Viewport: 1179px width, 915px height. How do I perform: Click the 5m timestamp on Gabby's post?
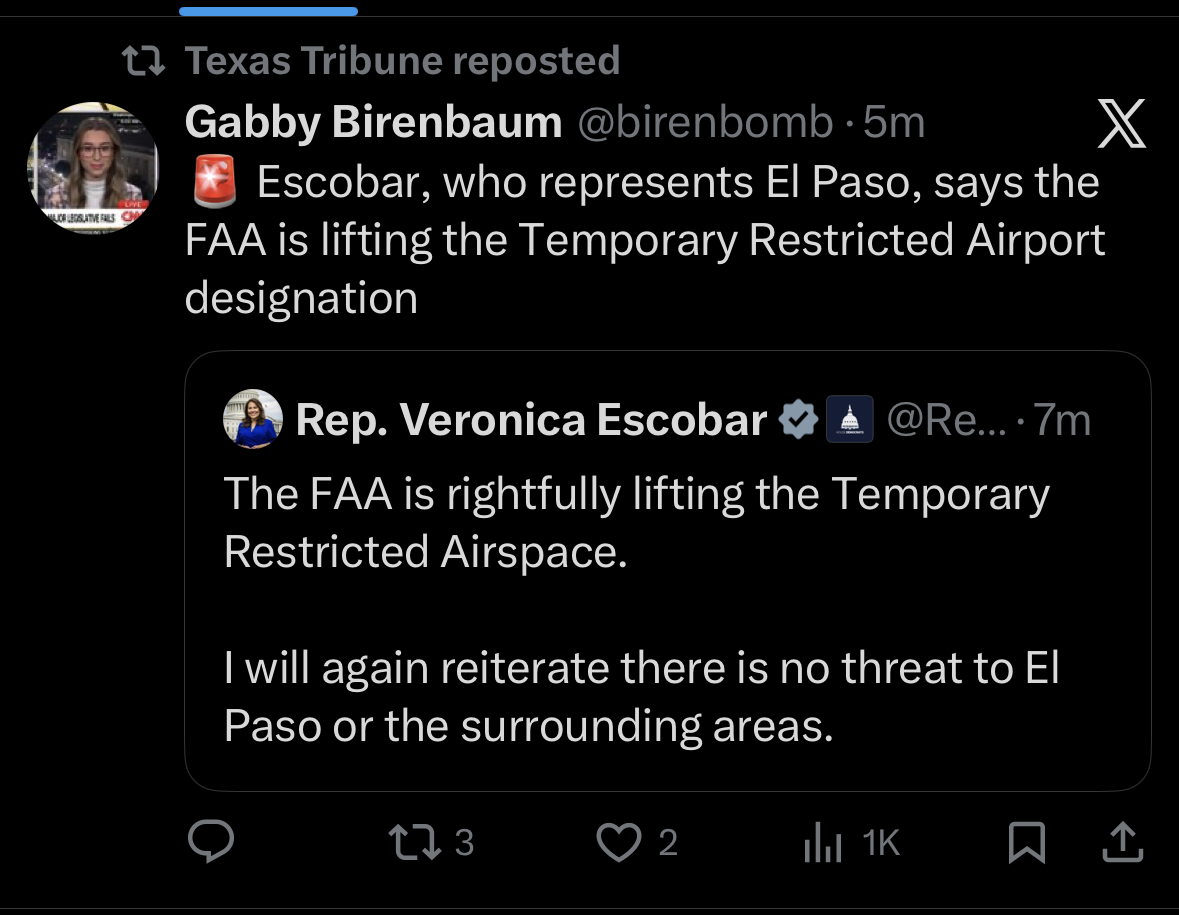point(893,124)
